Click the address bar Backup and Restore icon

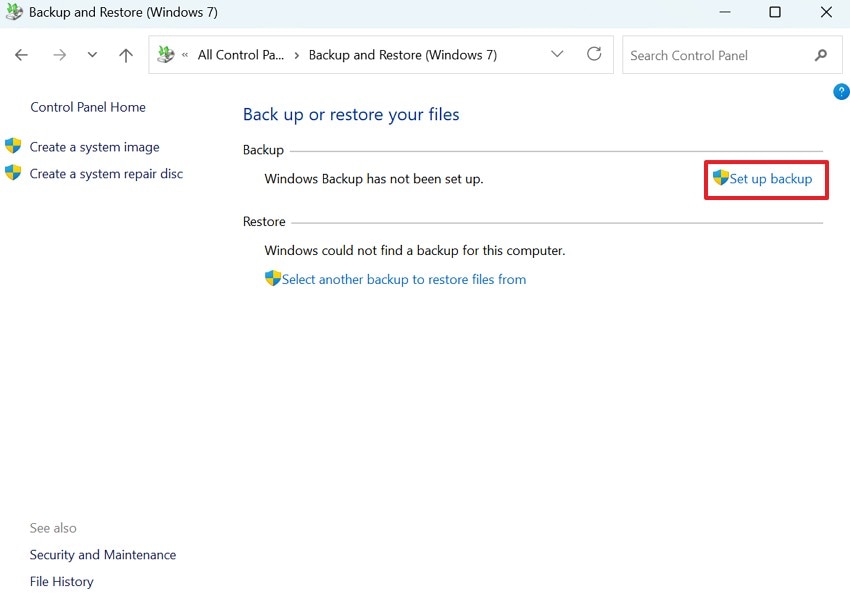click(x=166, y=54)
